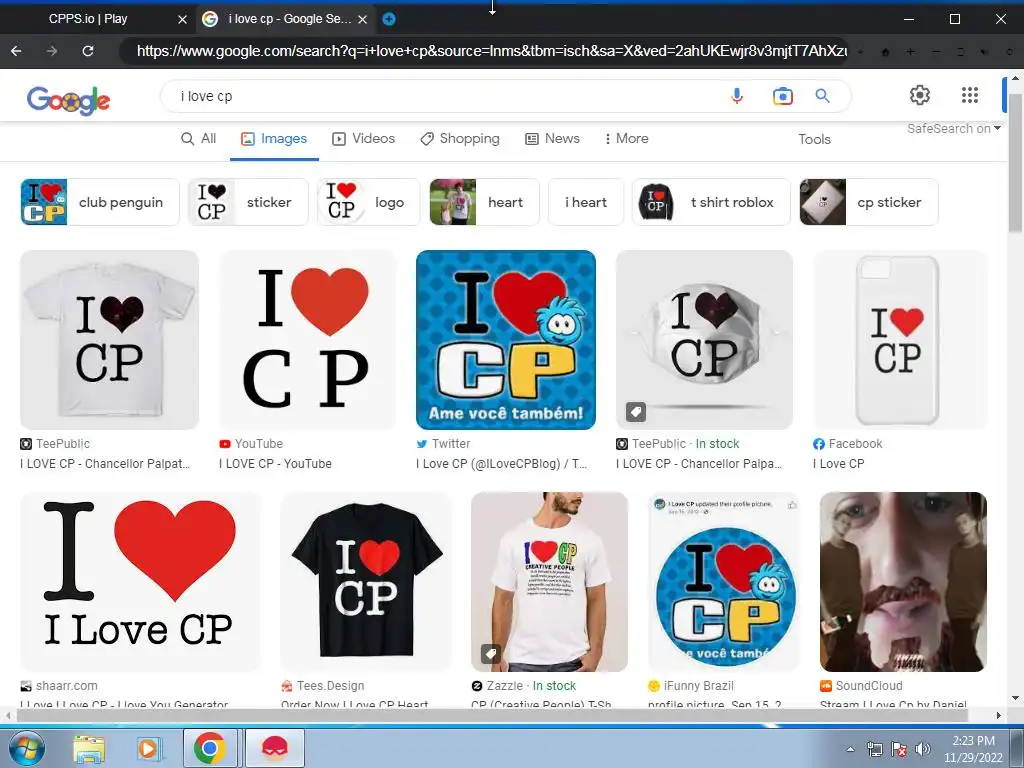Click the Chrome taskbar icon
The image size is (1024, 768).
(x=210, y=748)
